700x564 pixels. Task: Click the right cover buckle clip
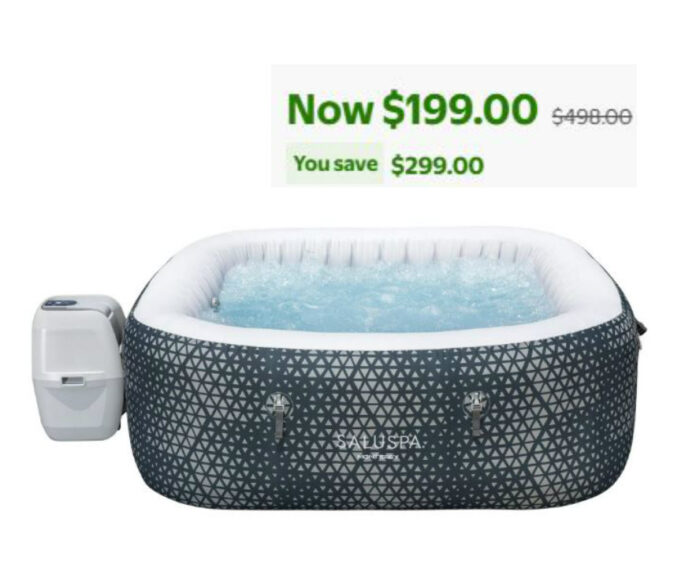[x=476, y=413]
